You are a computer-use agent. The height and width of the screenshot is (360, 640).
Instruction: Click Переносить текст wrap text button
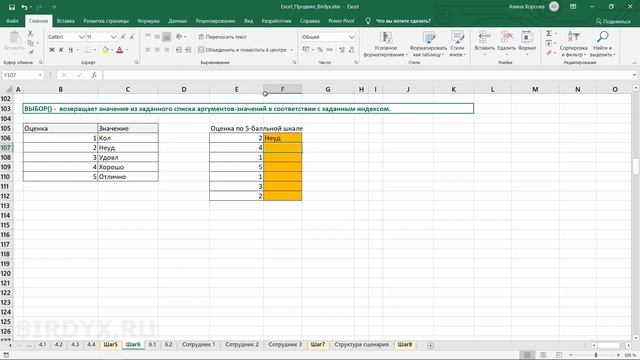pos(222,37)
